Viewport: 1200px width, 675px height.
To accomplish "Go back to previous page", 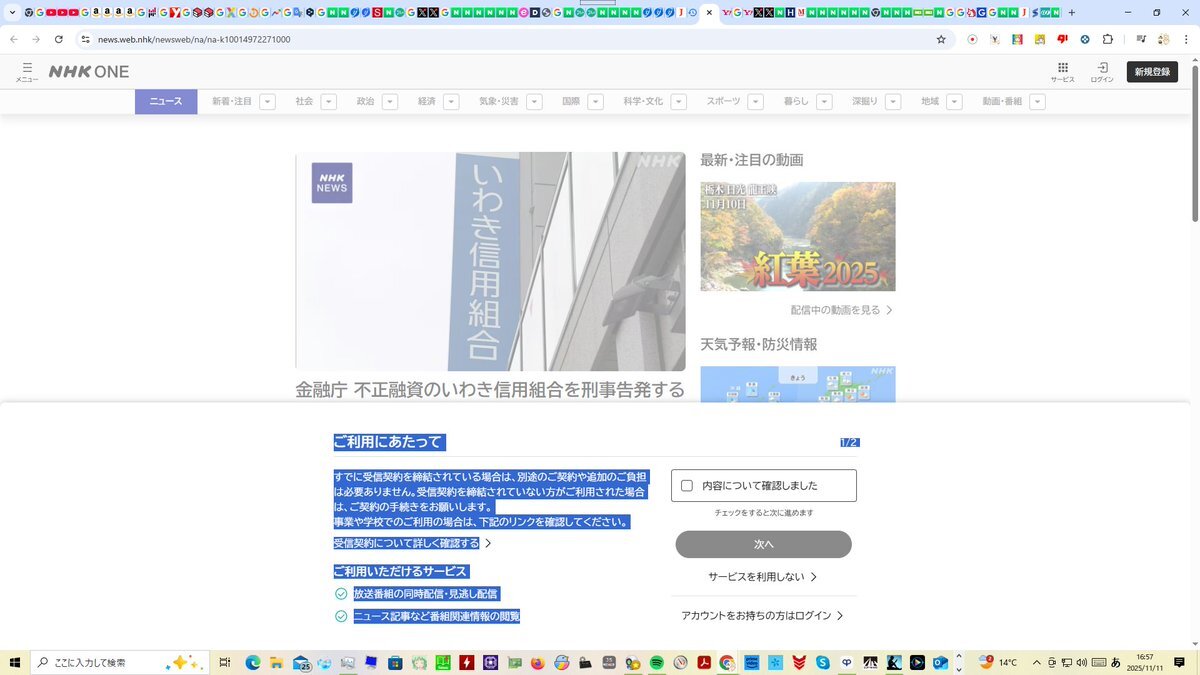I will [x=13, y=39].
